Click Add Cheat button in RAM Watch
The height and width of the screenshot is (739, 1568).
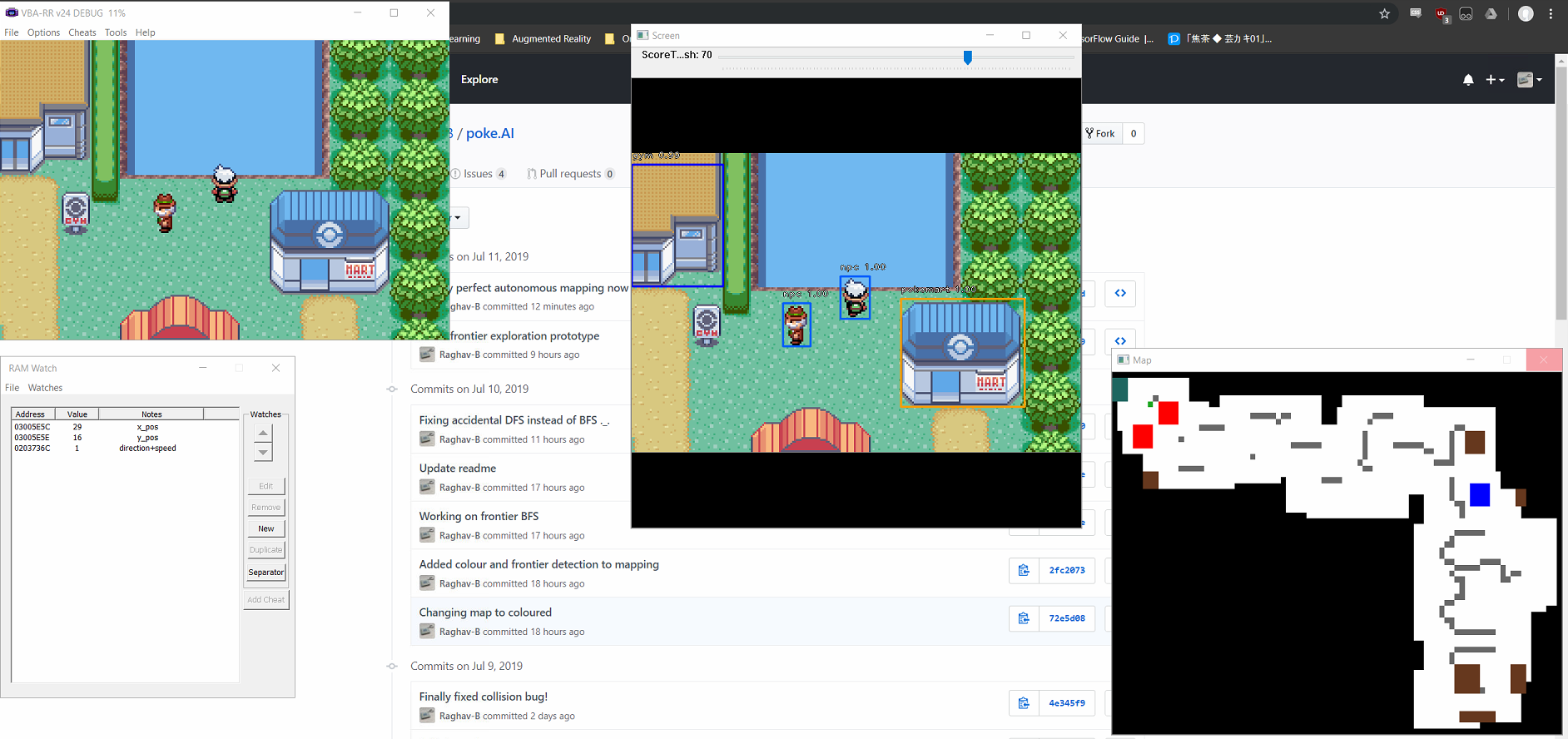266,599
